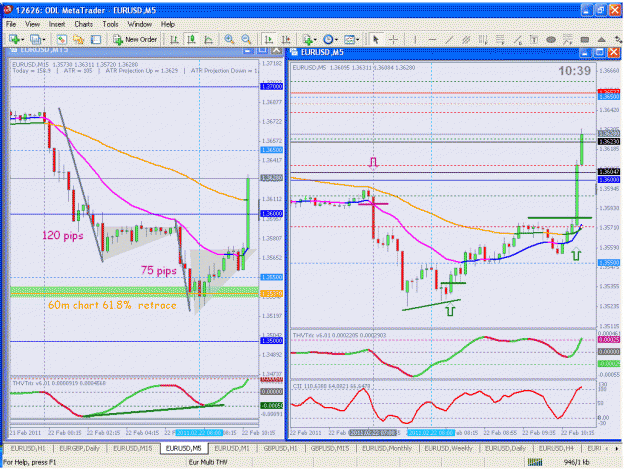
Task: Select the Equidistant Channel tool
Action: click(x=466, y=39)
